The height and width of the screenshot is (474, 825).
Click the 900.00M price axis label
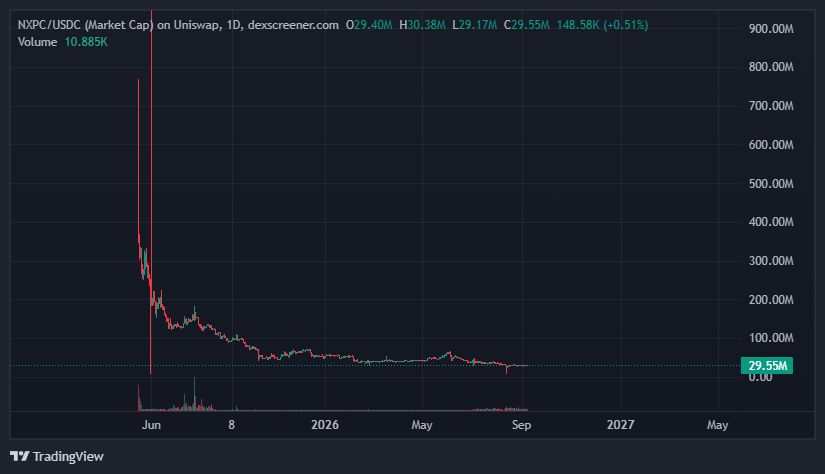(771, 29)
